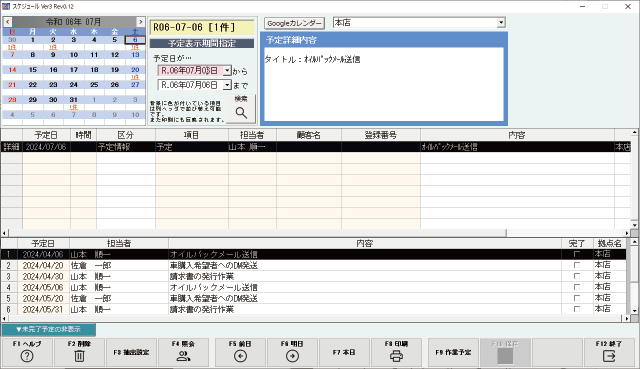Image resolution: width=640 pixels, height=369 pixels.
Task: Click the magnifying glass search button
Action: (x=241, y=109)
